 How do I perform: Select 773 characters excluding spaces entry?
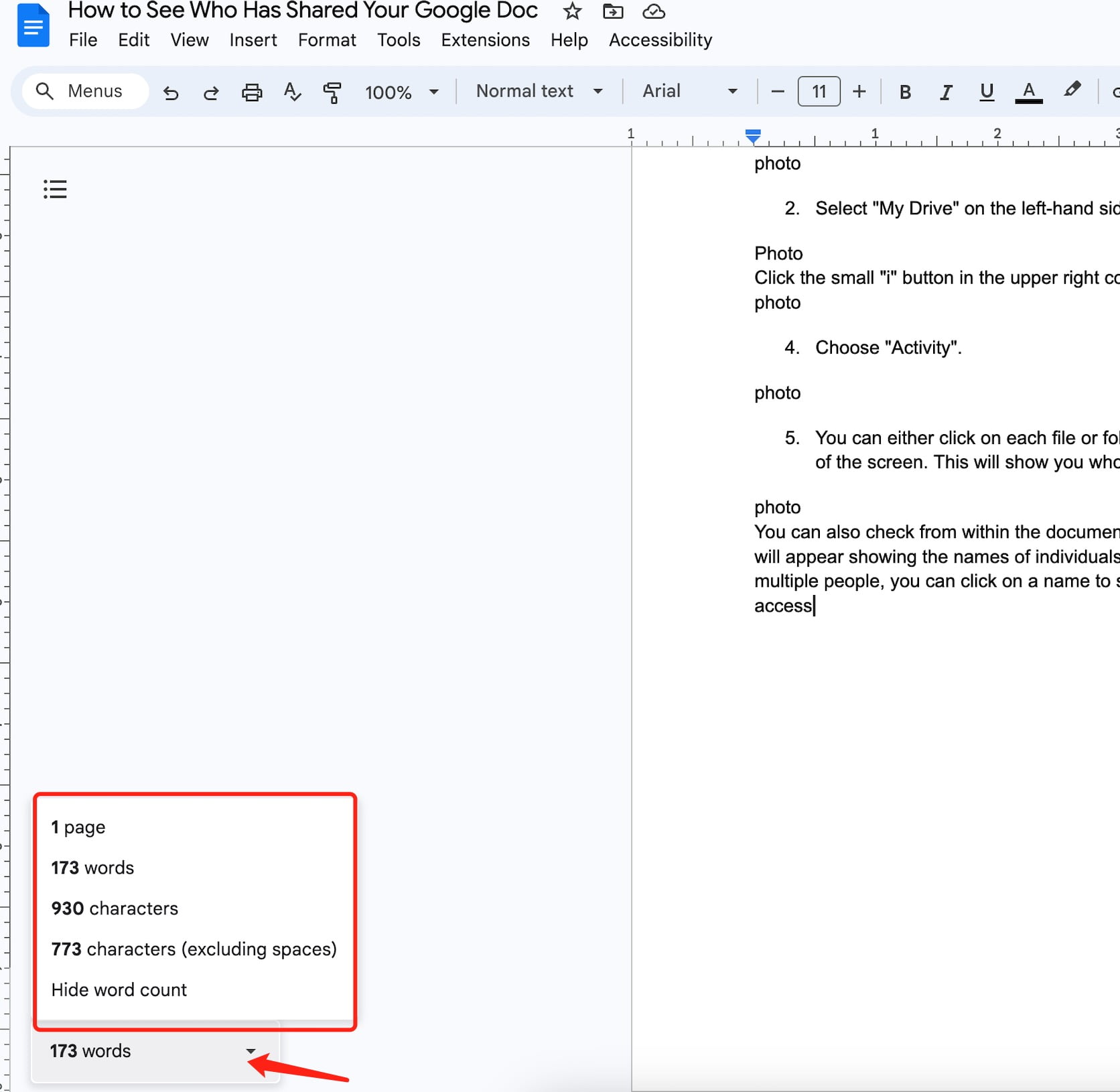pos(194,949)
